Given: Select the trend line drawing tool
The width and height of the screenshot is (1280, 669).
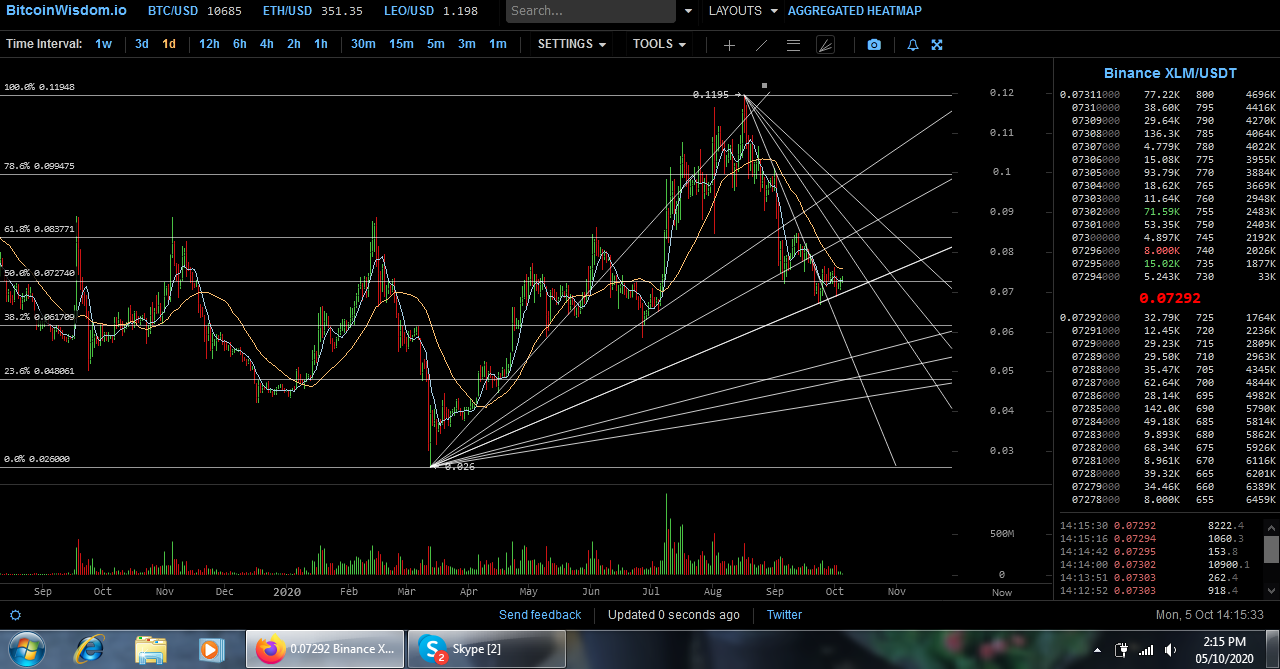Looking at the screenshot, I should click(x=761, y=45).
